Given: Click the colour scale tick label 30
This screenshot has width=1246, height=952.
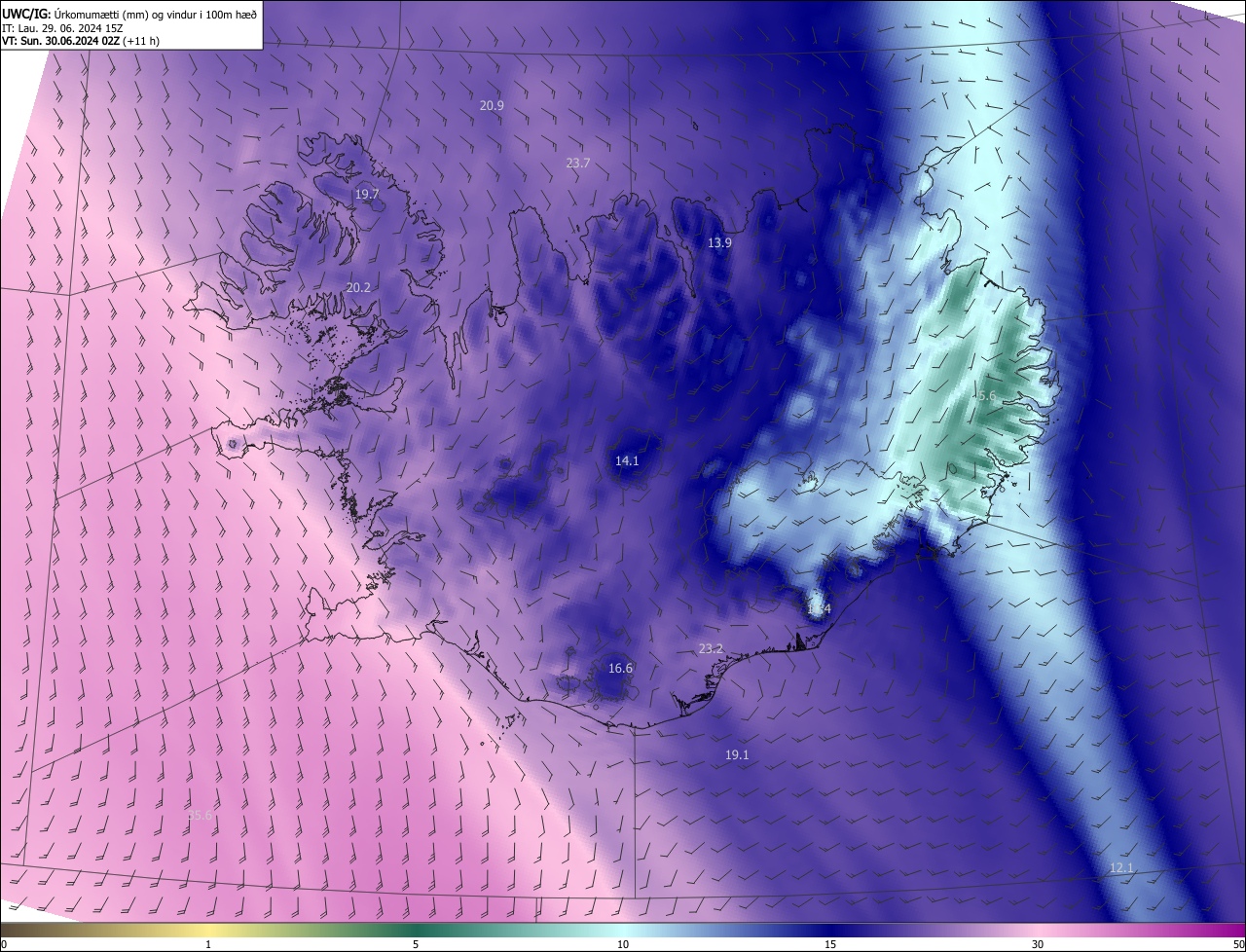Looking at the screenshot, I should click(x=1038, y=944).
